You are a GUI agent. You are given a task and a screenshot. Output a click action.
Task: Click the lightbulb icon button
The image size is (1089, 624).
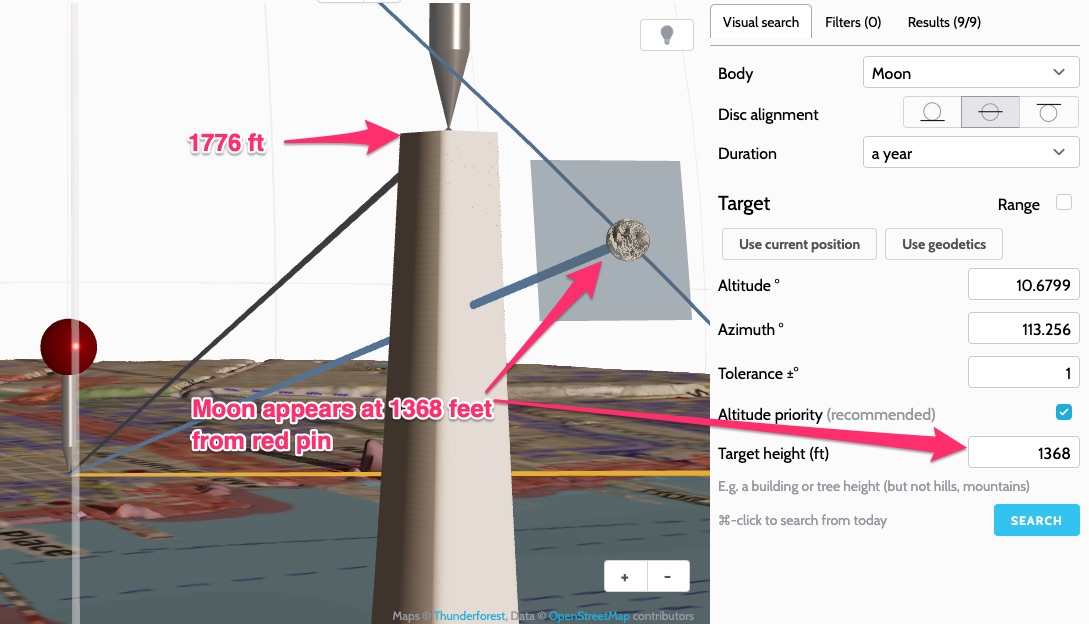click(667, 35)
